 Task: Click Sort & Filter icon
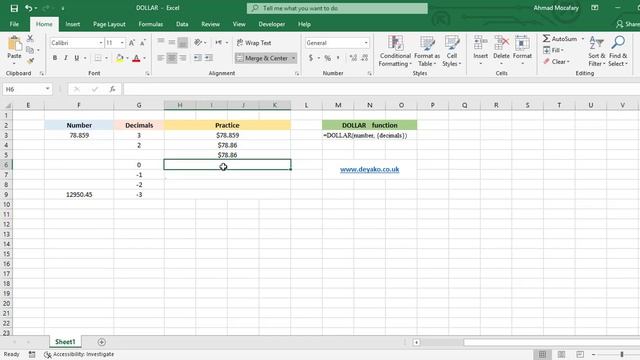pos(596,43)
